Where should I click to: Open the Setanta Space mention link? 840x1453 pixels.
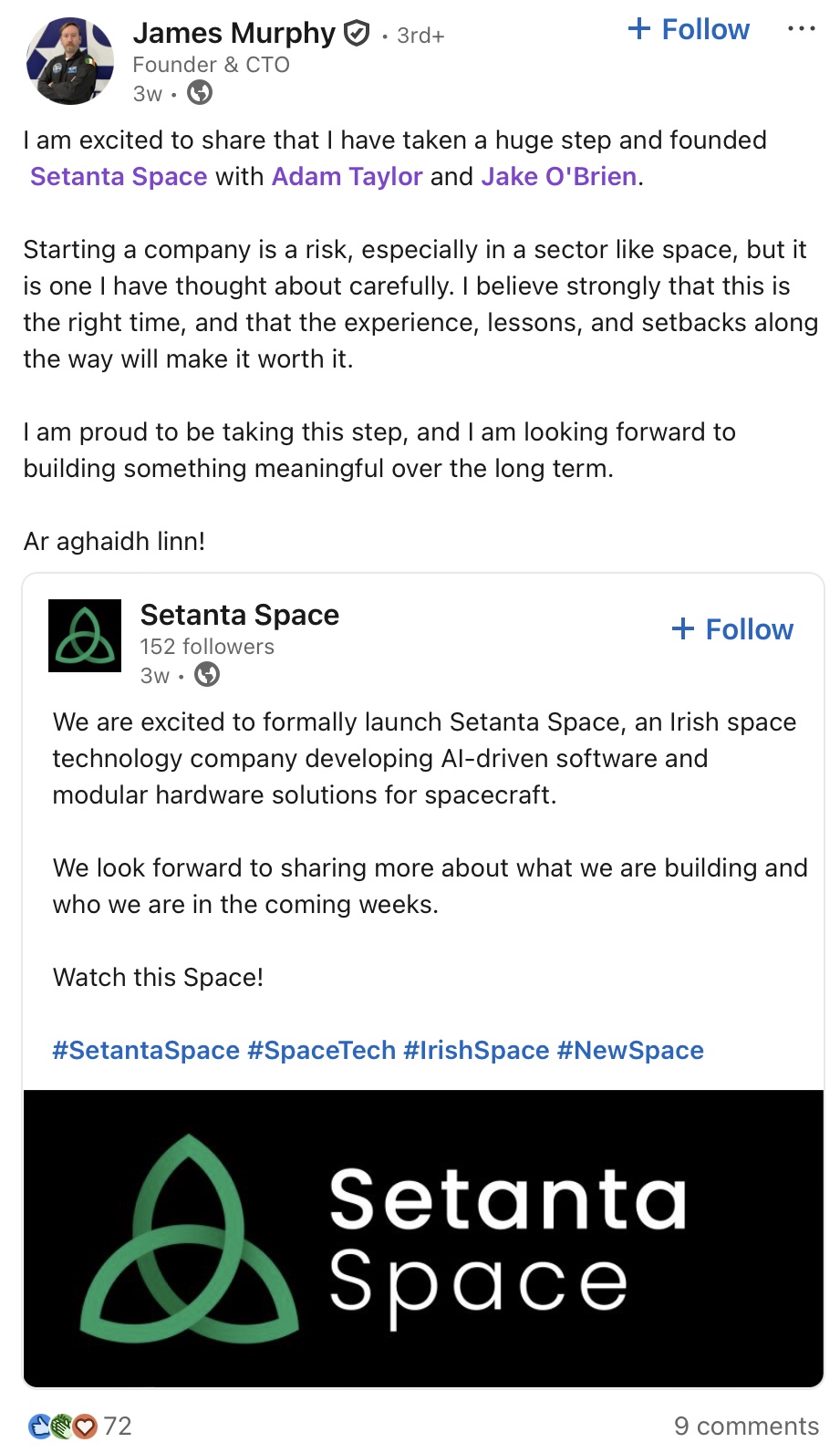[x=119, y=176]
